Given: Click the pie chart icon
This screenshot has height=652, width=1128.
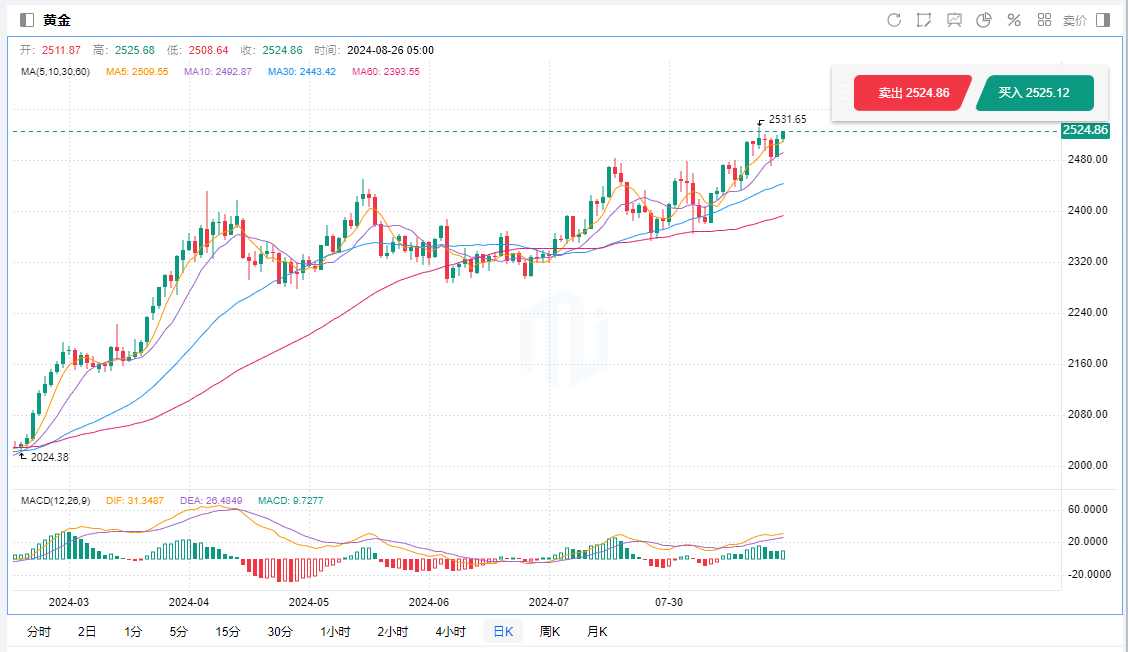Looking at the screenshot, I should point(984,20).
